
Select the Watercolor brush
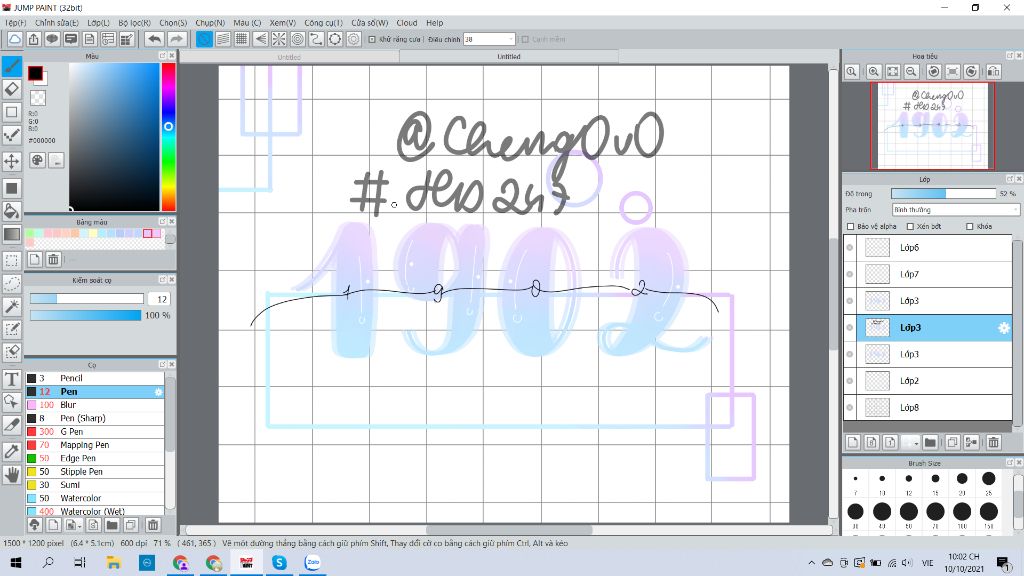[95, 498]
